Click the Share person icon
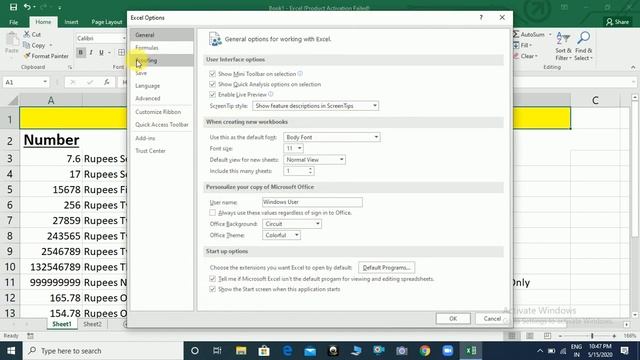The width and height of the screenshot is (640, 360). click(x=609, y=22)
